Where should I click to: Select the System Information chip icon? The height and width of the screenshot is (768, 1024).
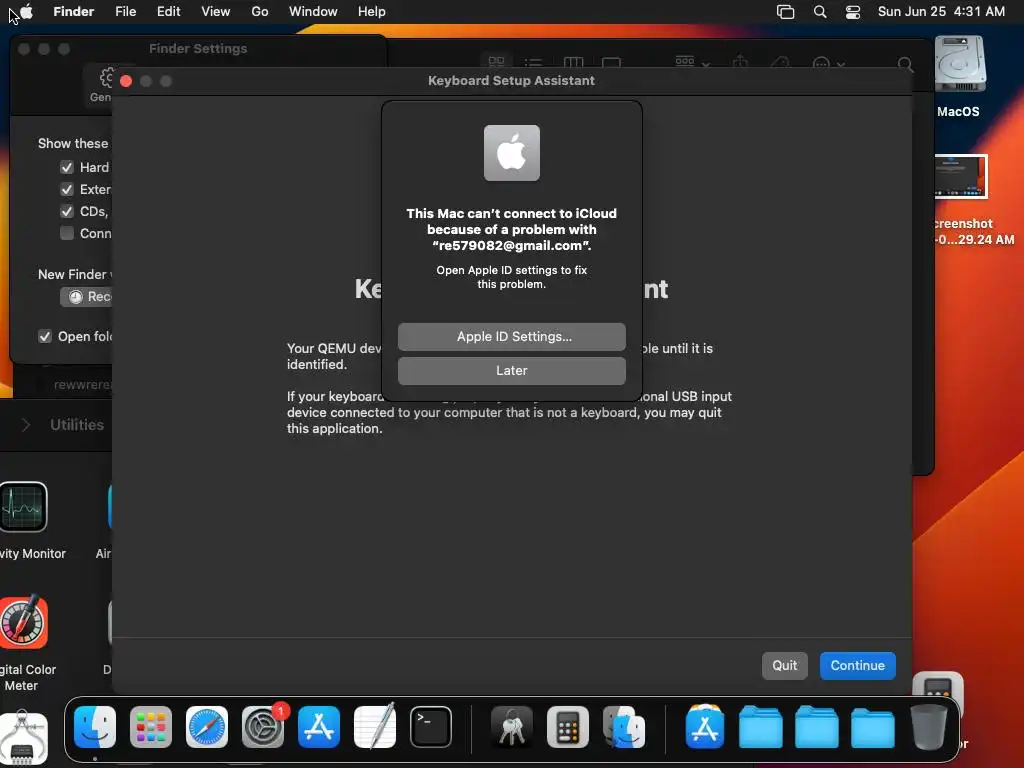point(24,738)
